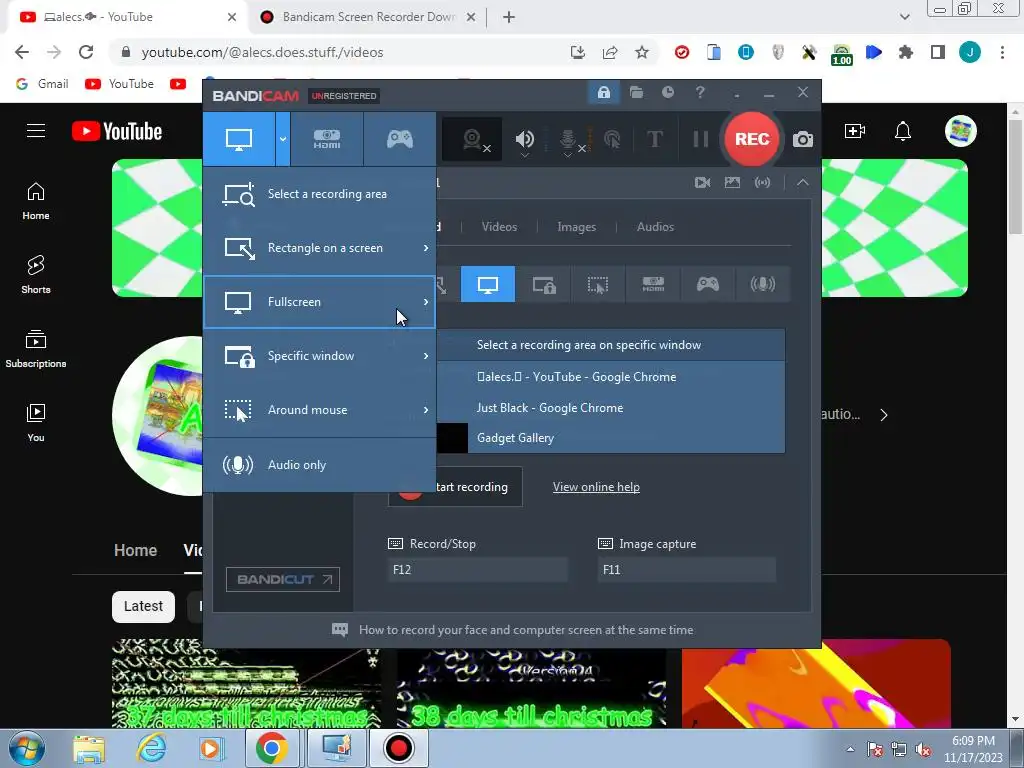Screen dimensions: 1024x768
Task: Open the scheduled recording clock icon
Action: click(667, 93)
